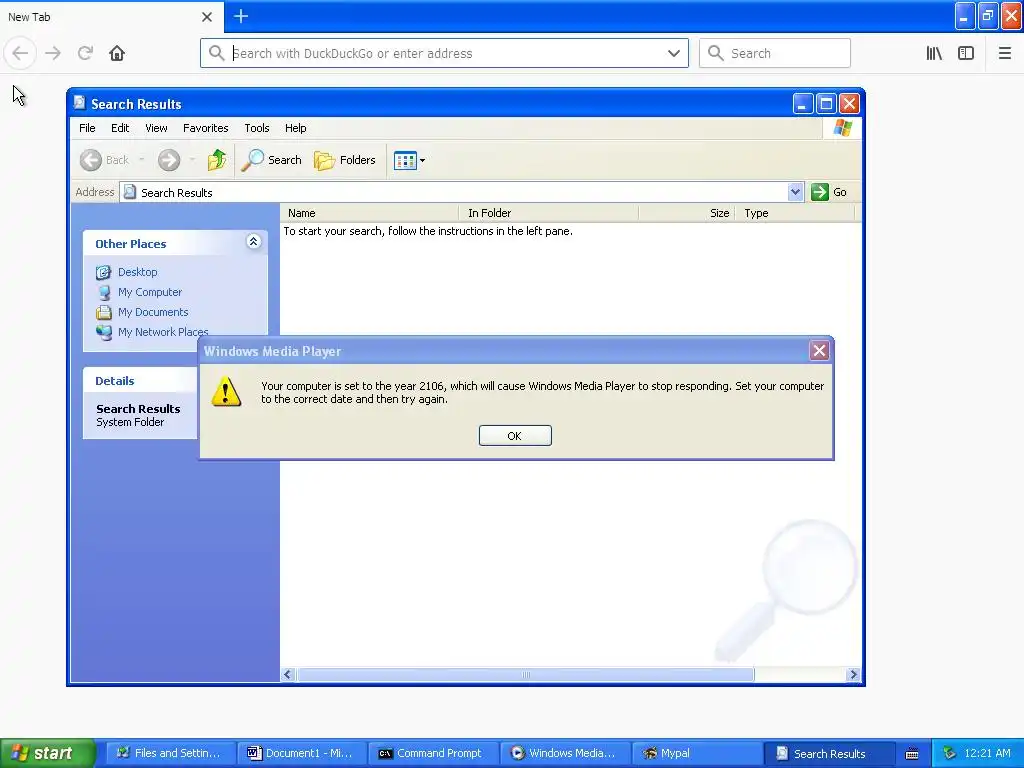Click the browser forward arrow
The width and height of the screenshot is (1024, 768).
click(x=53, y=53)
